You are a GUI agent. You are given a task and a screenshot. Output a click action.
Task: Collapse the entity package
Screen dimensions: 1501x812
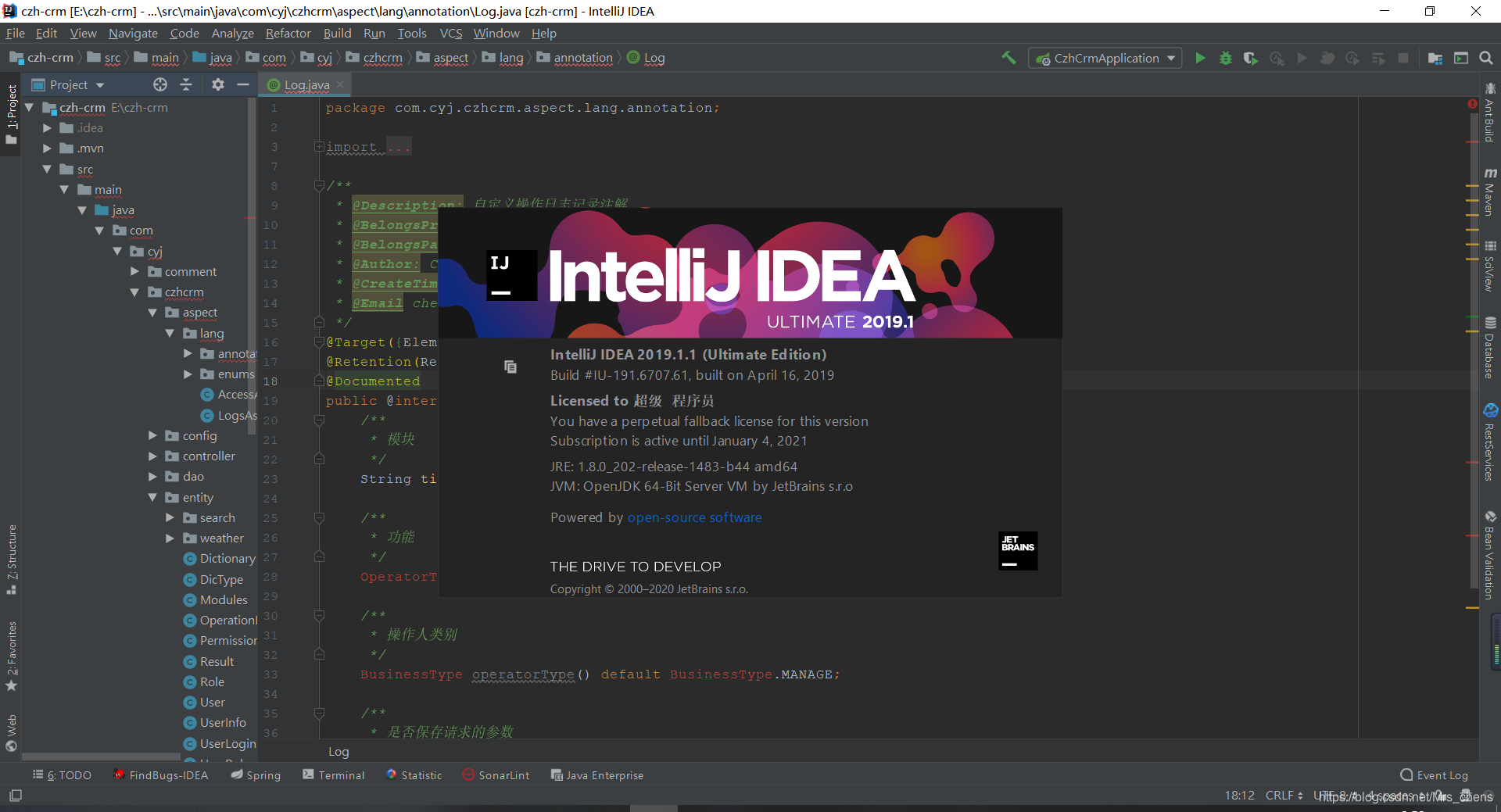(x=152, y=497)
